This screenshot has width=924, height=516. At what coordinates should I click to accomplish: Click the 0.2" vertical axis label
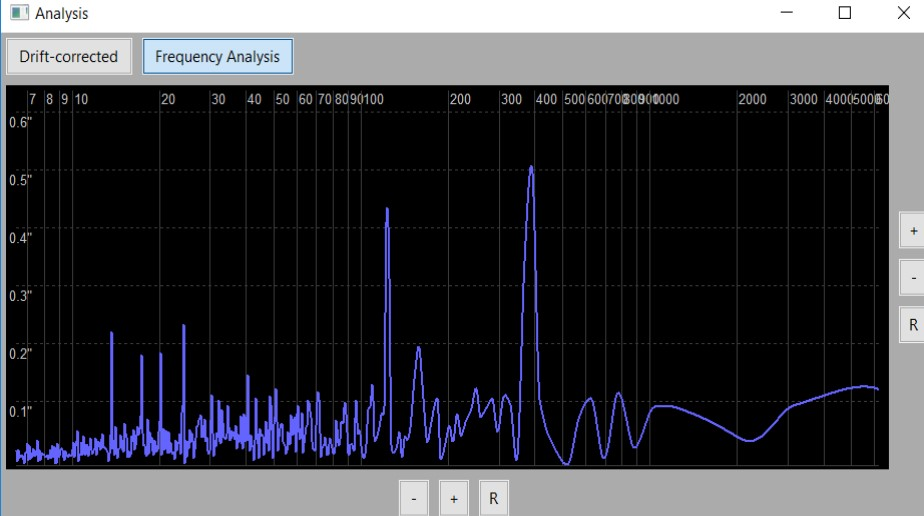pyautogui.click(x=20, y=353)
